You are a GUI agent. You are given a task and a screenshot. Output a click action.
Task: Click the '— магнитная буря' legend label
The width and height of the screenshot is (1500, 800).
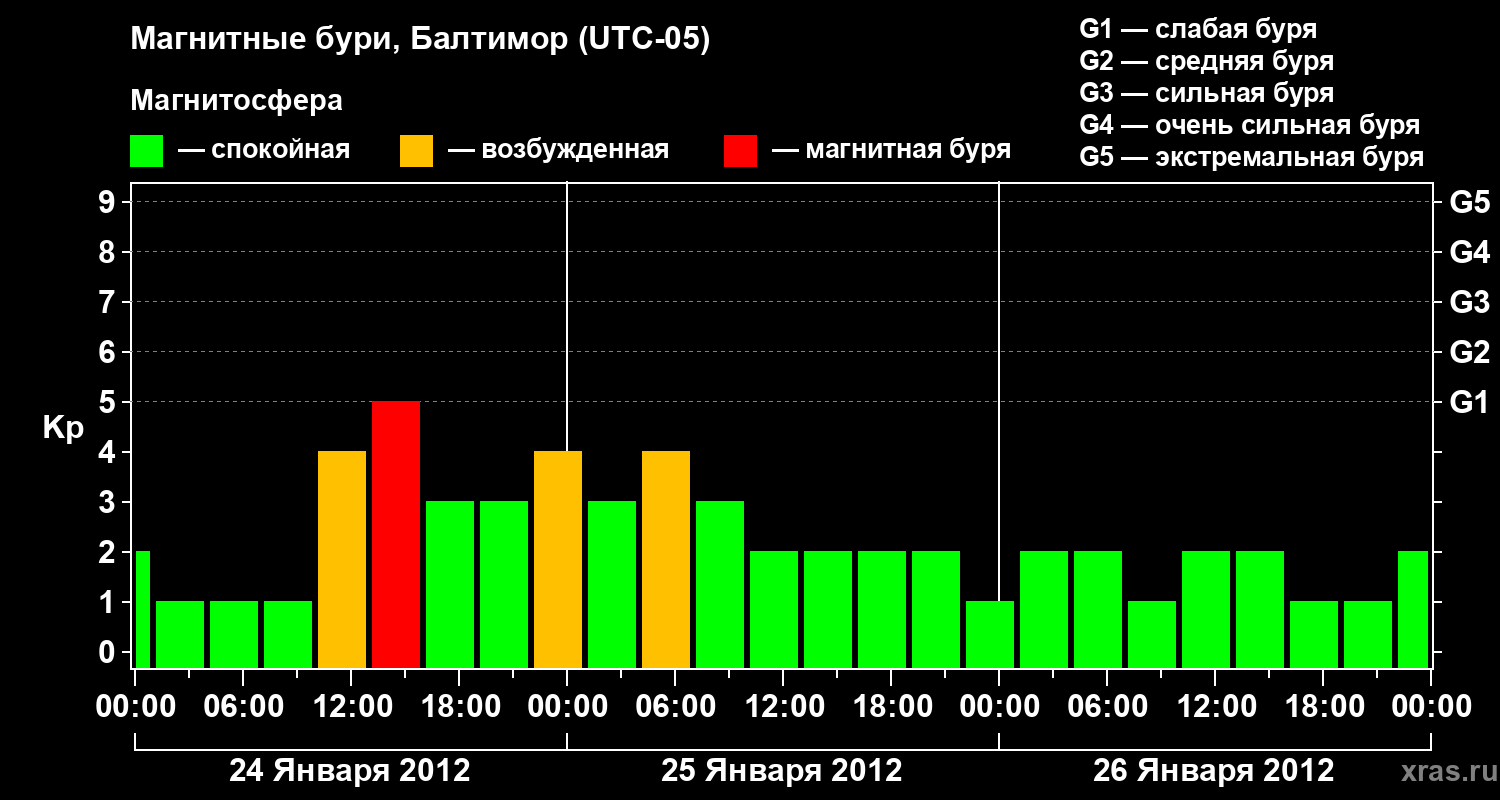click(891, 150)
